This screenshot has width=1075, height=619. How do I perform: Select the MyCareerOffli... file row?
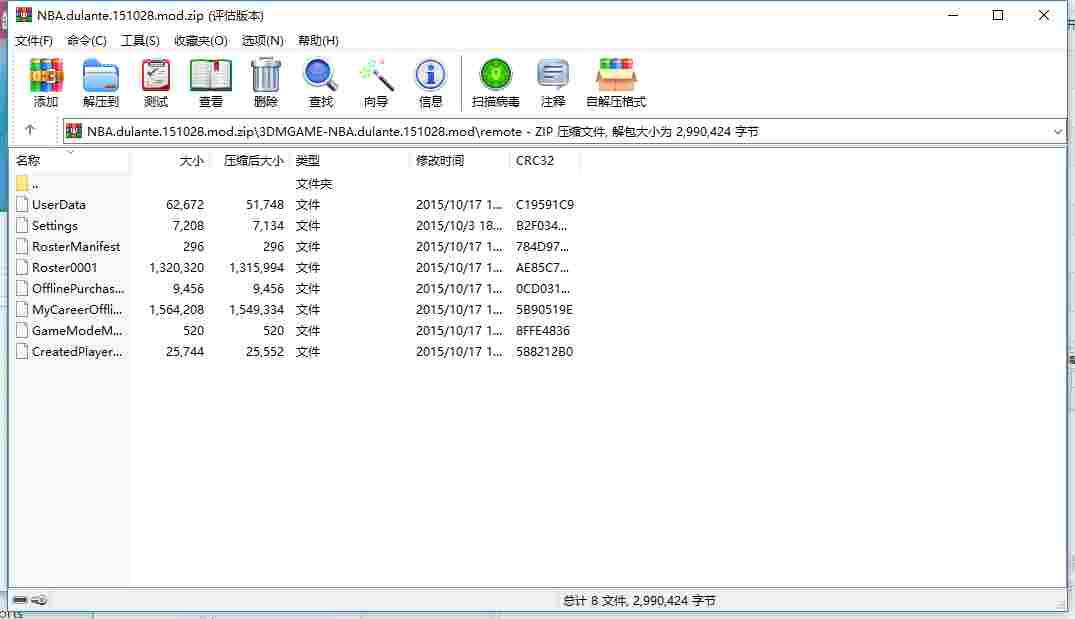295,309
